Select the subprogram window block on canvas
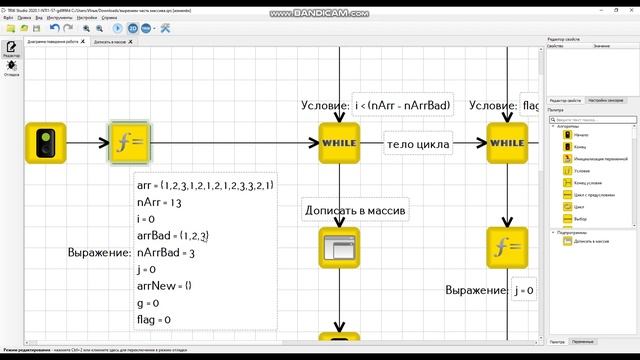 pyautogui.click(x=339, y=248)
